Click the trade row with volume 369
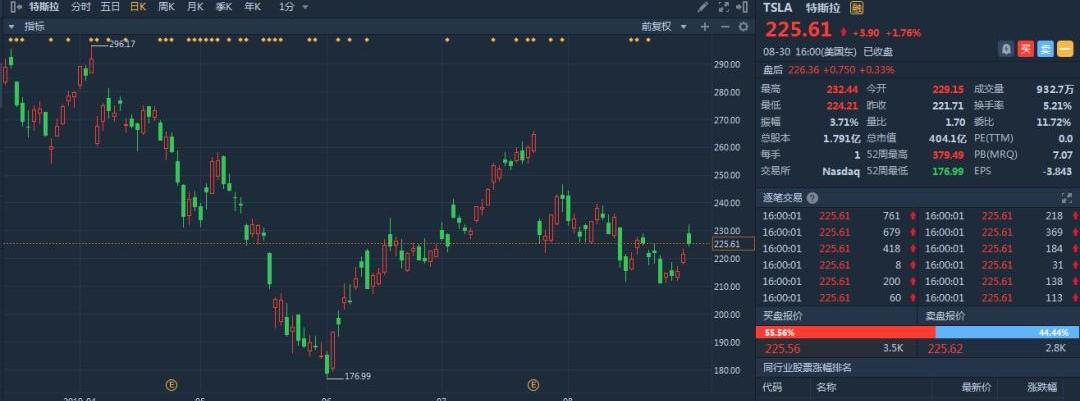Viewport: 1080px width, 401px height. click(999, 232)
